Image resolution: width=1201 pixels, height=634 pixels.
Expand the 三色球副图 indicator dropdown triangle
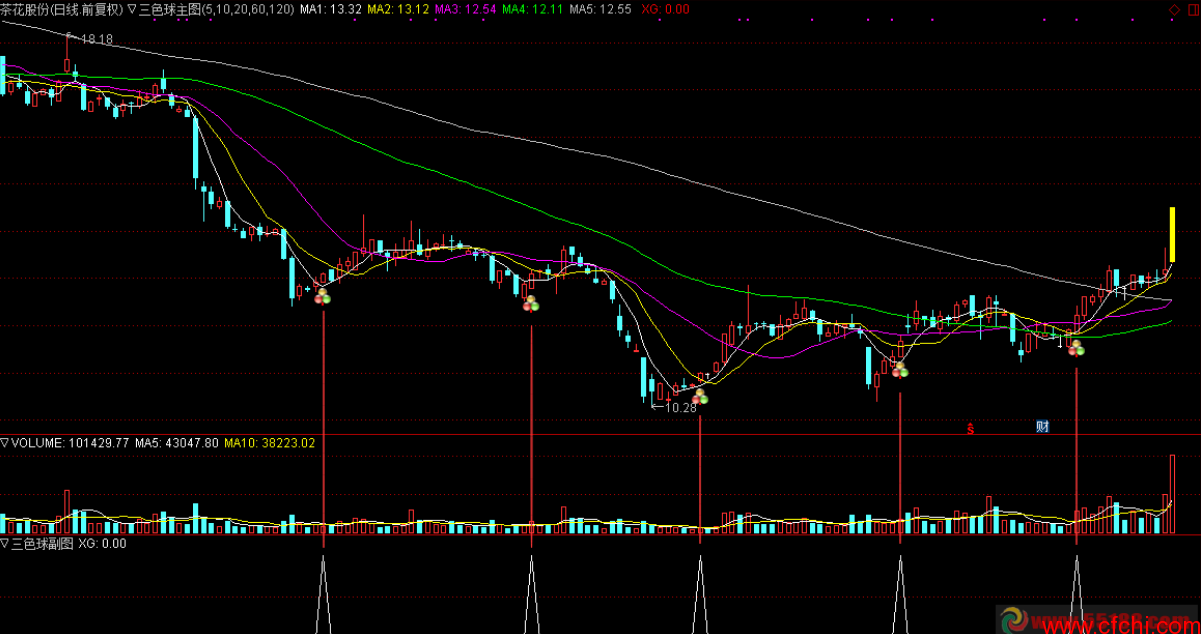coord(5,544)
